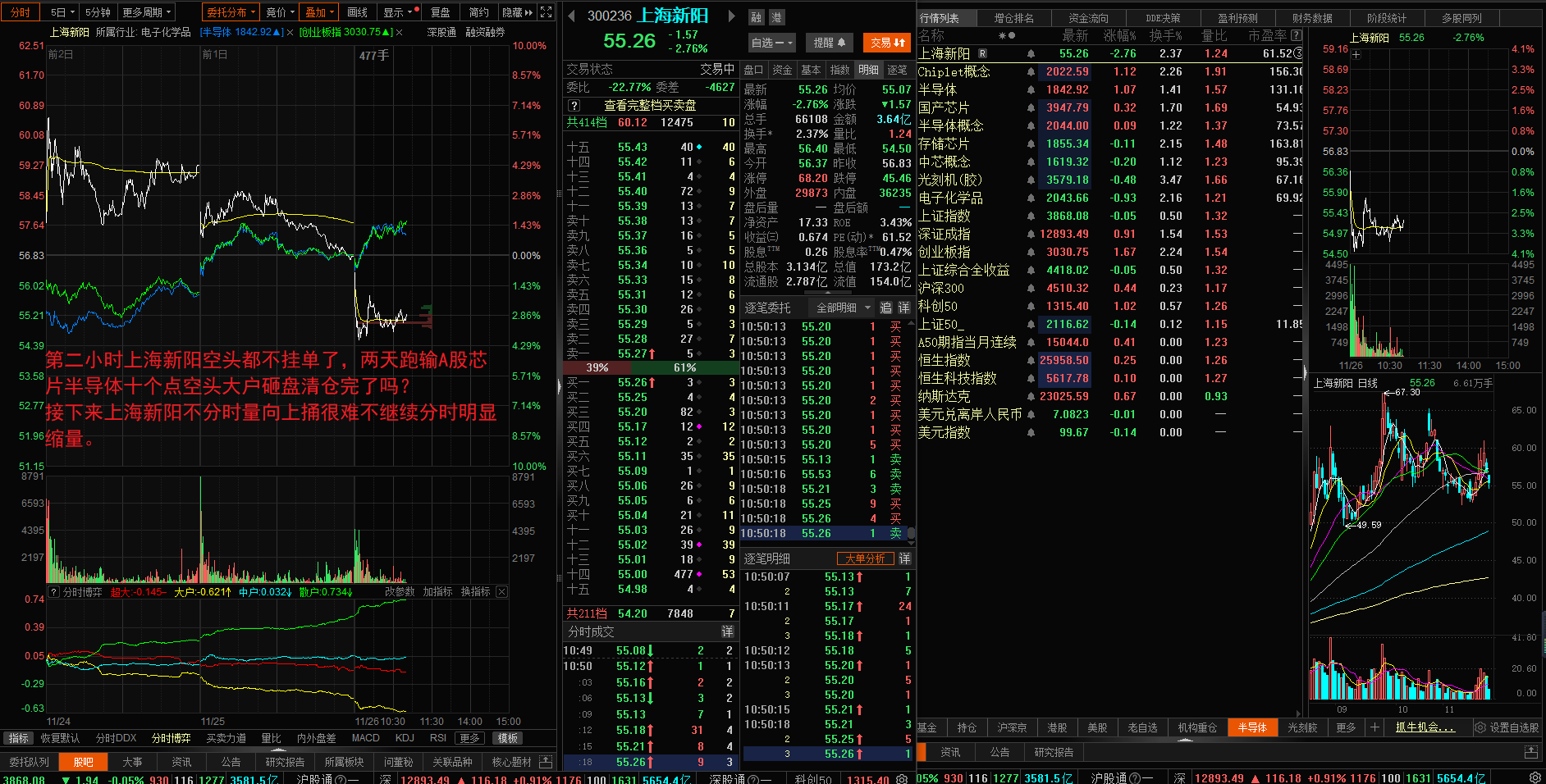Expand 更多 indicators list

469,738
